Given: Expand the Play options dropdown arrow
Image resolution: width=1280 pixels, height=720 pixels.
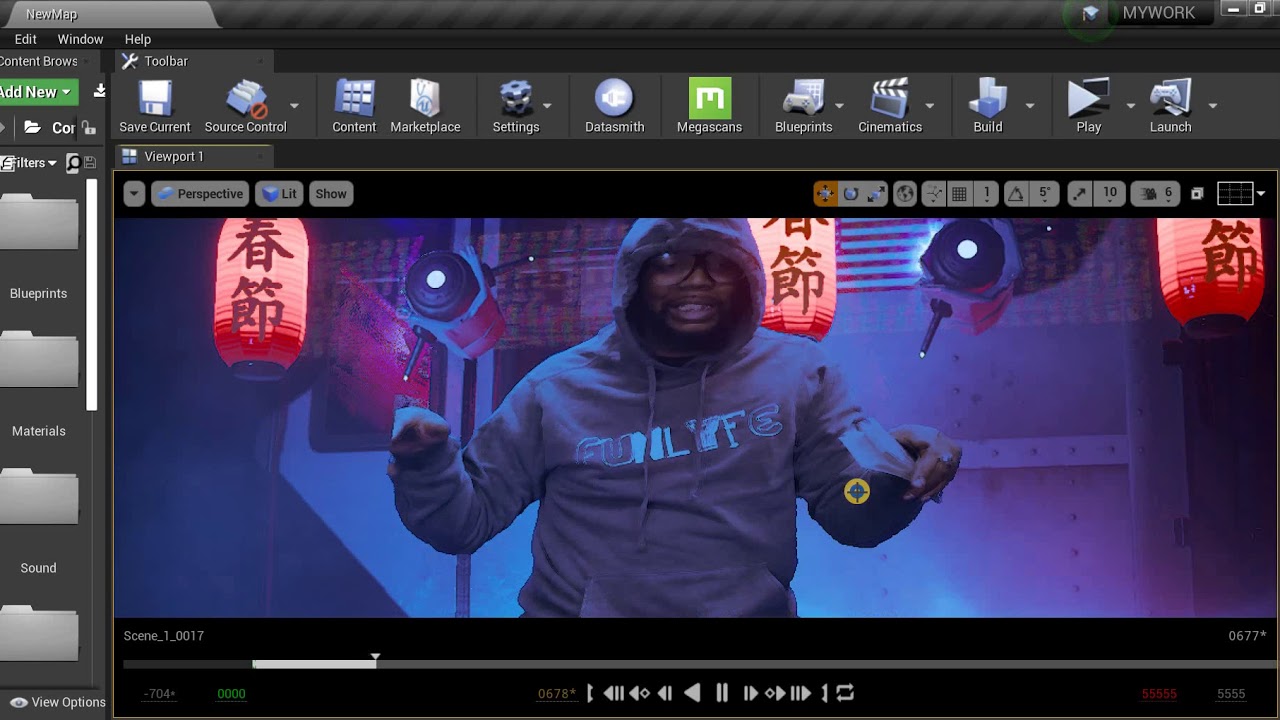Looking at the screenshot, I should [x=1130, y=105].
